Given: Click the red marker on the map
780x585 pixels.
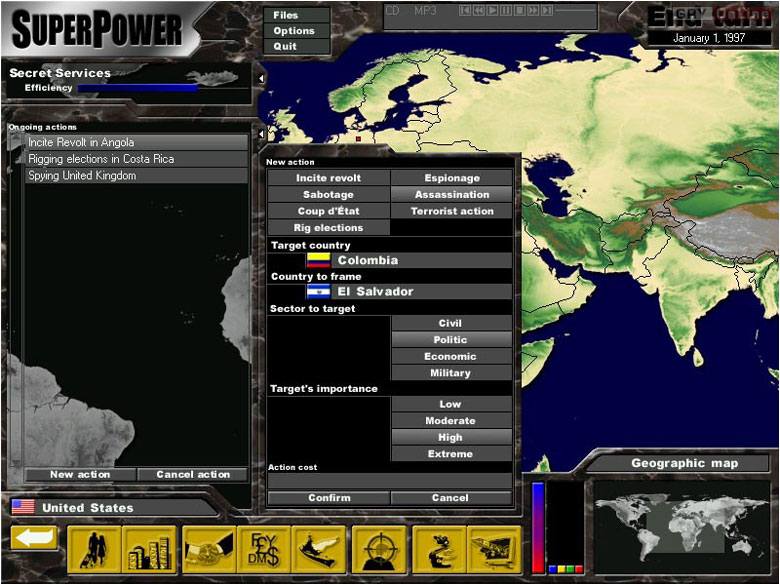Looking at the screenshot, I should 358,139.
